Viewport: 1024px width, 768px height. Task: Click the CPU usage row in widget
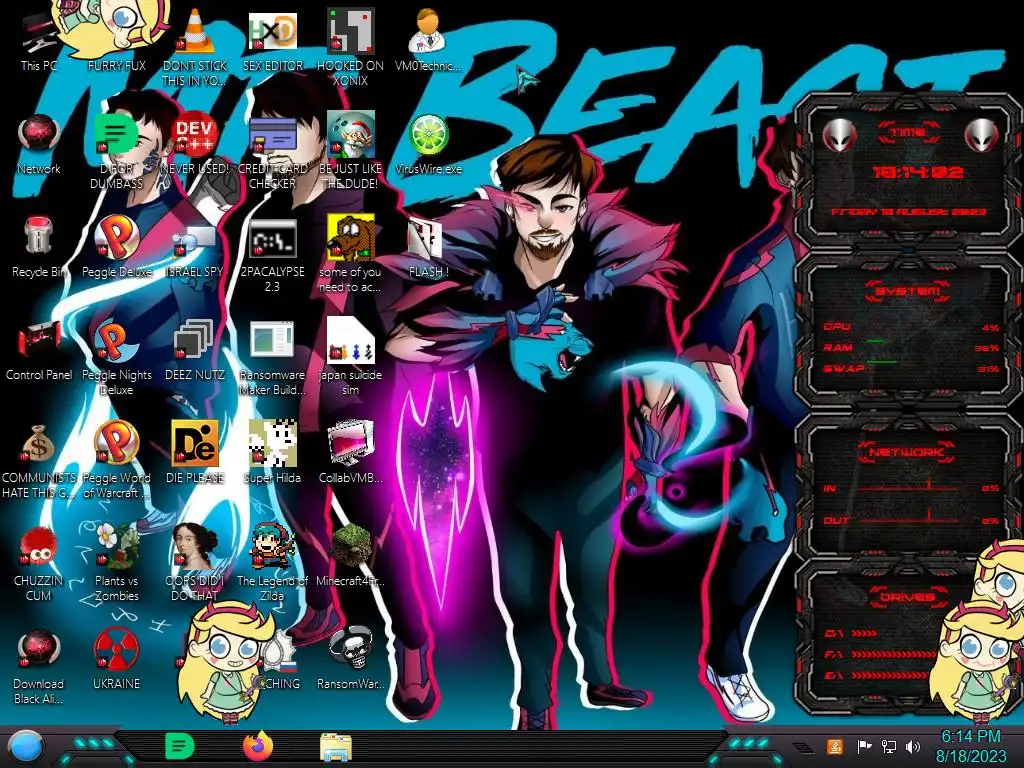pos(912,327)
